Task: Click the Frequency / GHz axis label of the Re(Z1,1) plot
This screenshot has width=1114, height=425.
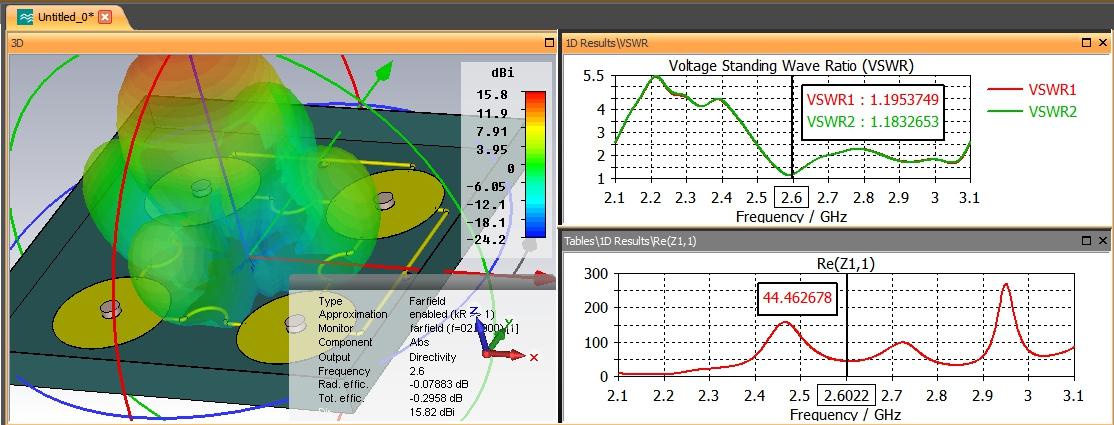Action: pyautogui.click(x=845, y=414)
